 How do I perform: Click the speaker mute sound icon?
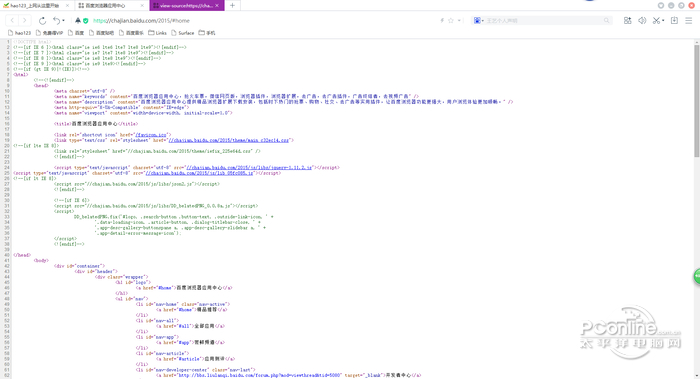(x=642, y=21)
